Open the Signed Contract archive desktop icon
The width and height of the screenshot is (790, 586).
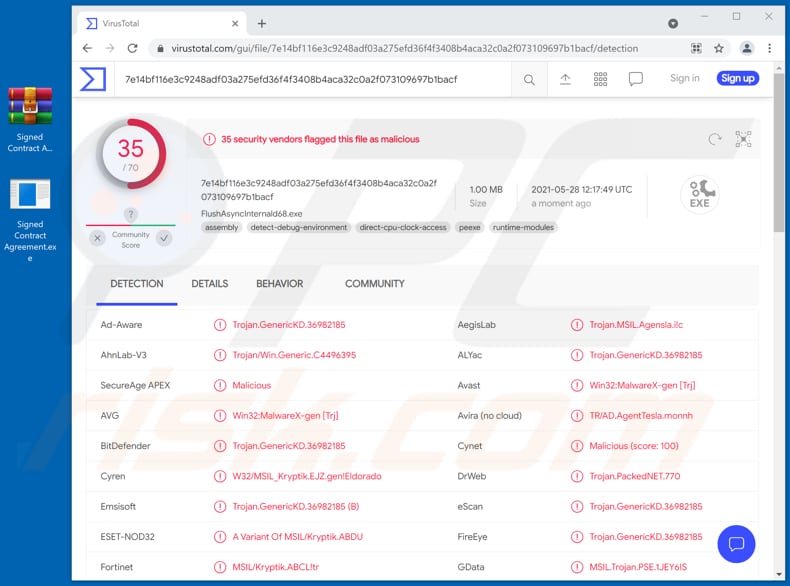tap(30, 119)
